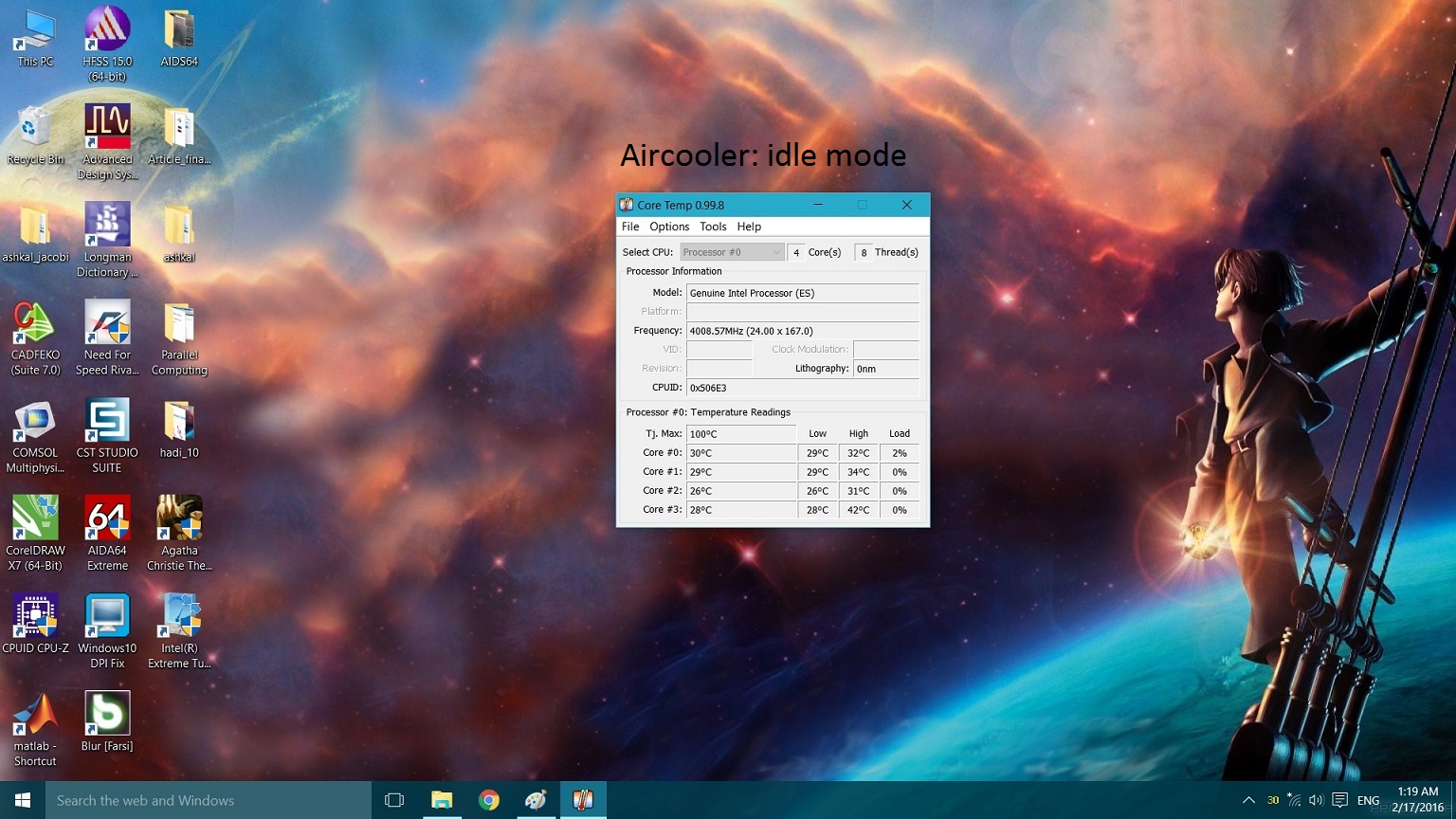Open the Recycle Bin

(35, 136)
